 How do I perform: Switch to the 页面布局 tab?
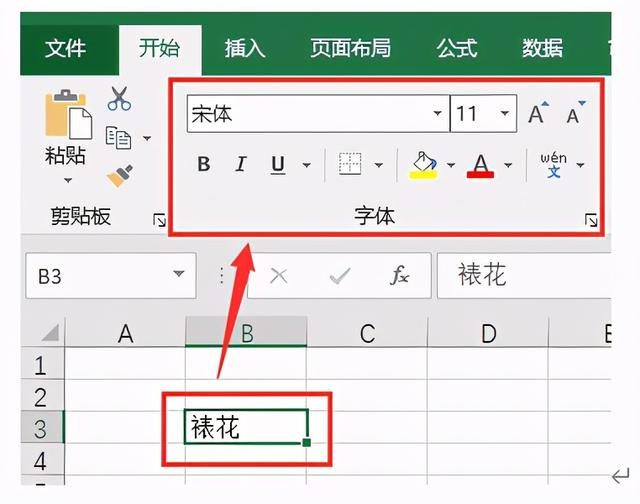click(x=350, y=48)
